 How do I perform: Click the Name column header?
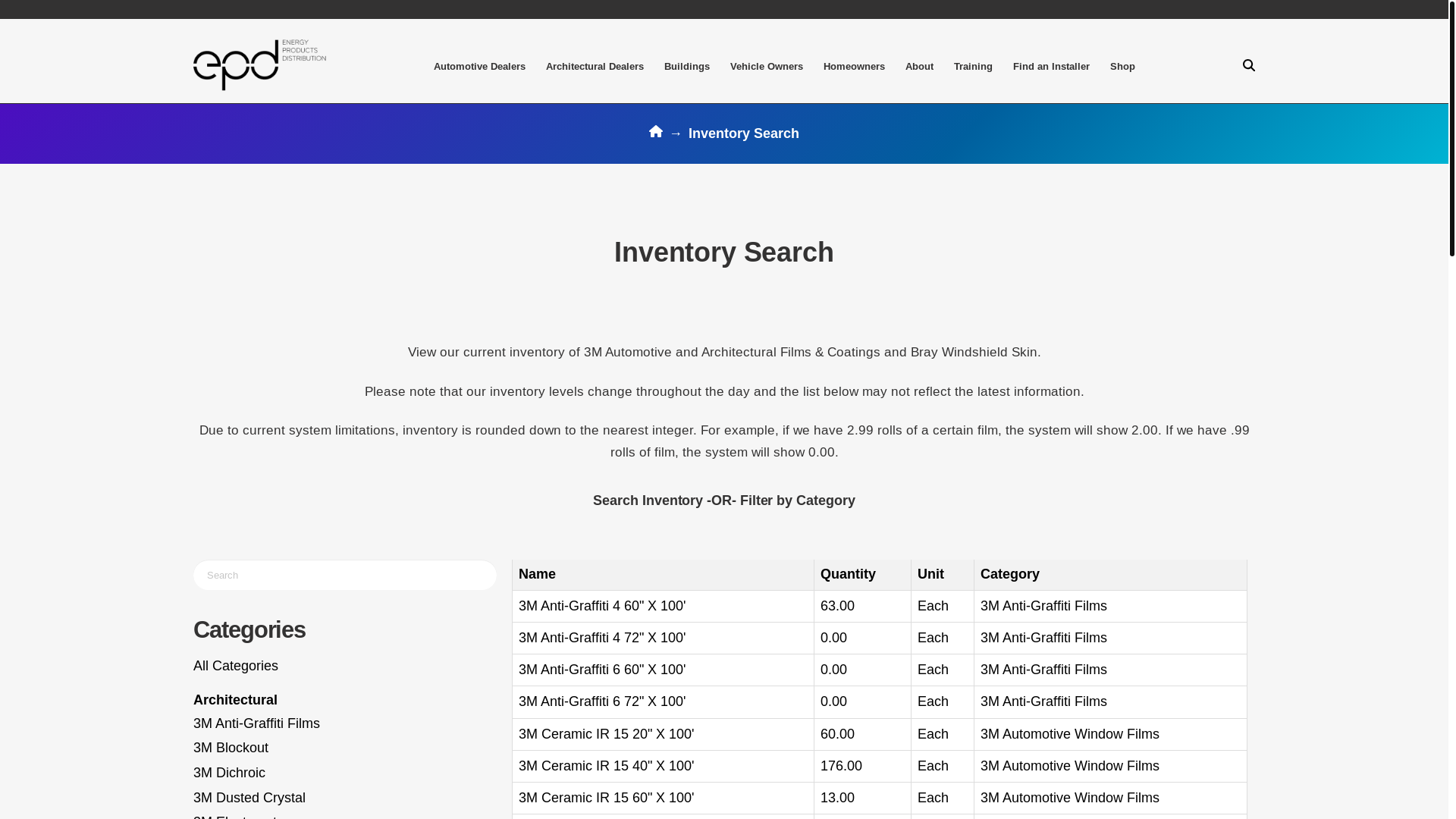tap(663, 574)
